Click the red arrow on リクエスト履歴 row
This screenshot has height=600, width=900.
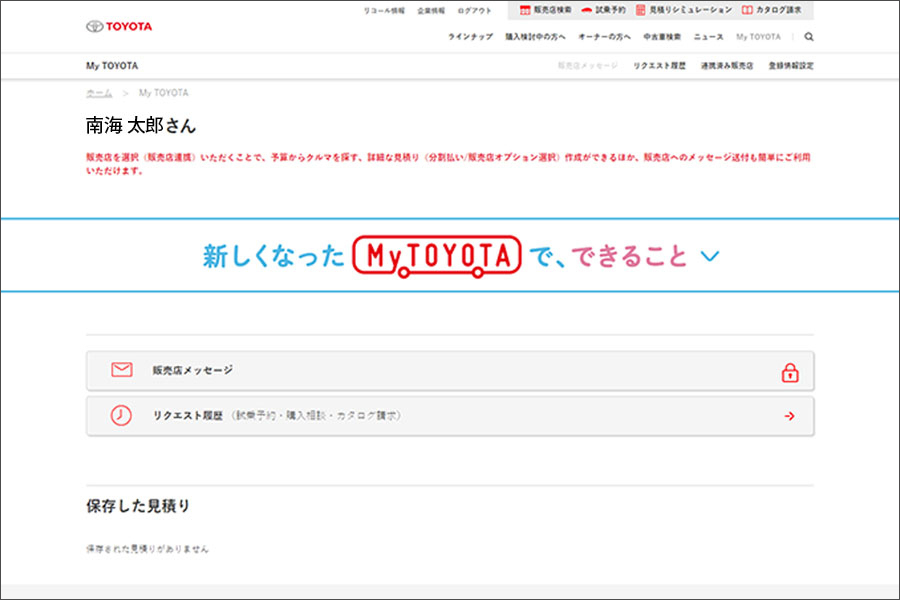789,416
